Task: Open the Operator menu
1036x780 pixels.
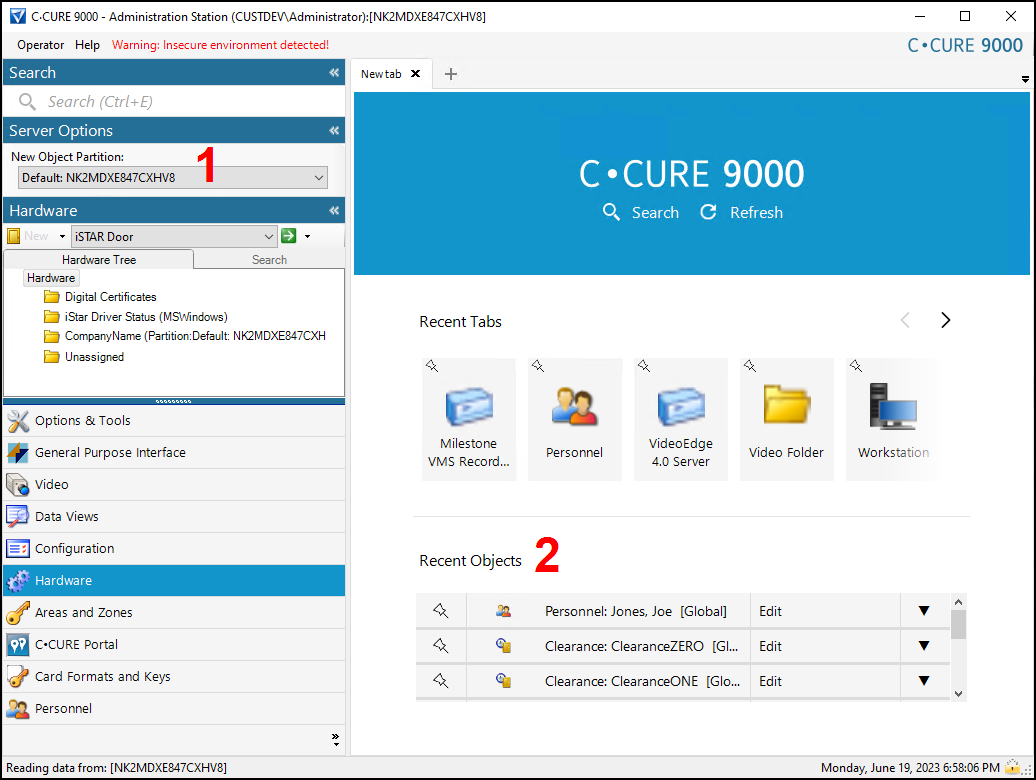Action: pos(39,44)
